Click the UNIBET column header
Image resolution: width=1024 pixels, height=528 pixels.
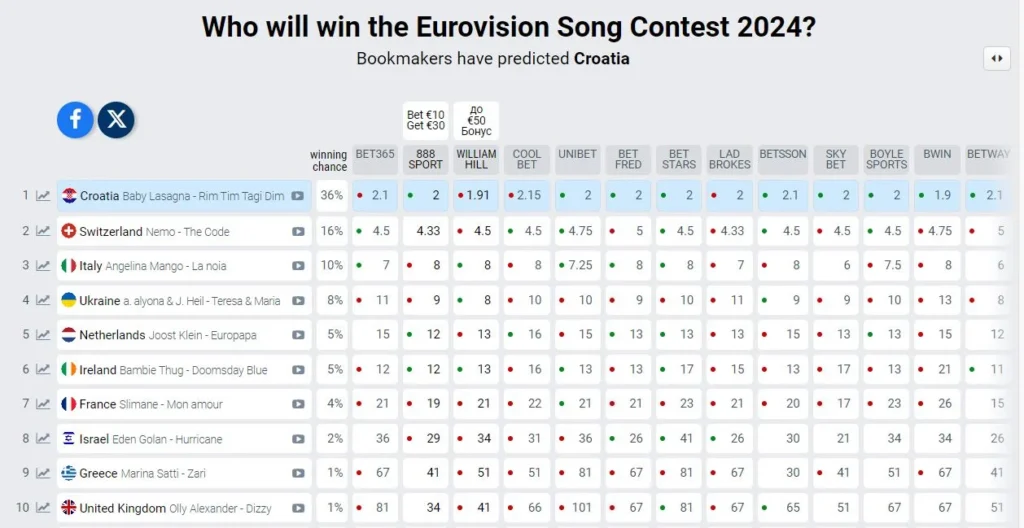pyautogui.click(x=577, y=155)
